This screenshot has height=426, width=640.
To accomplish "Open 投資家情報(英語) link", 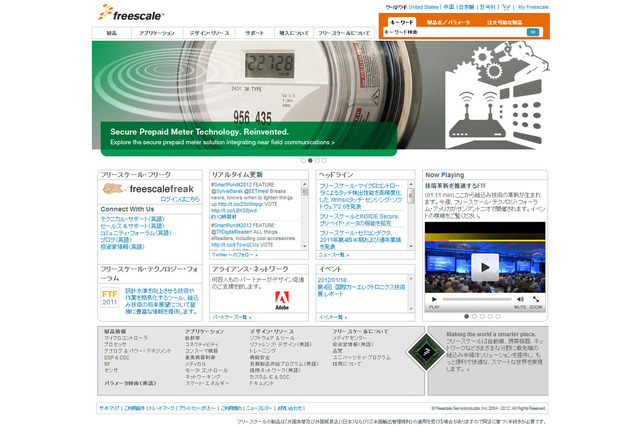I will [122, 247].
